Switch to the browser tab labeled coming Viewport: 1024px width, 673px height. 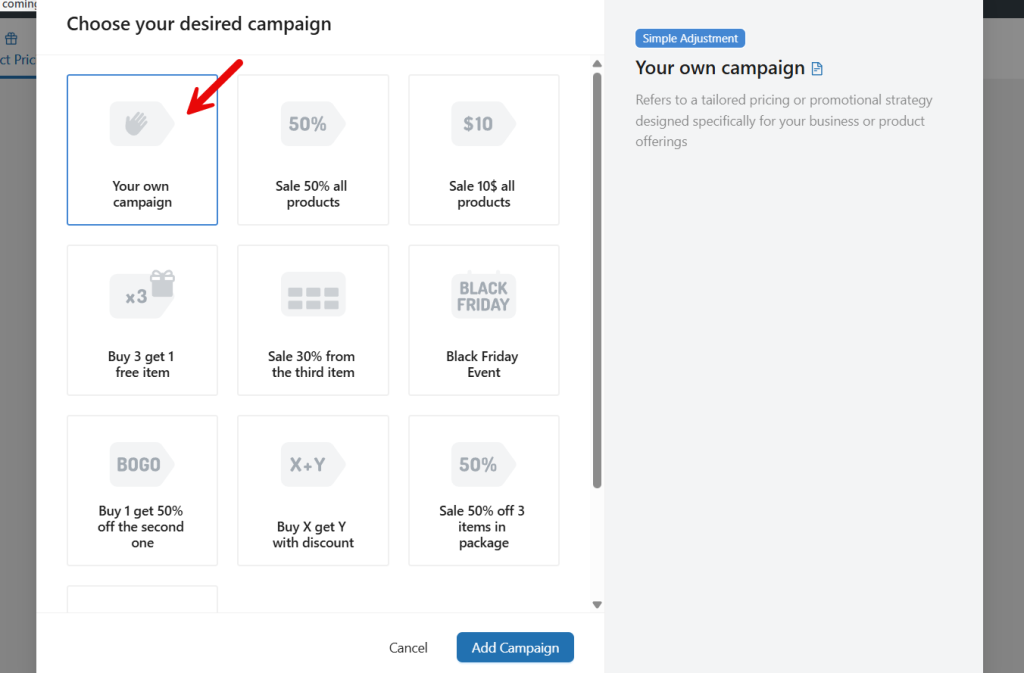18,6
